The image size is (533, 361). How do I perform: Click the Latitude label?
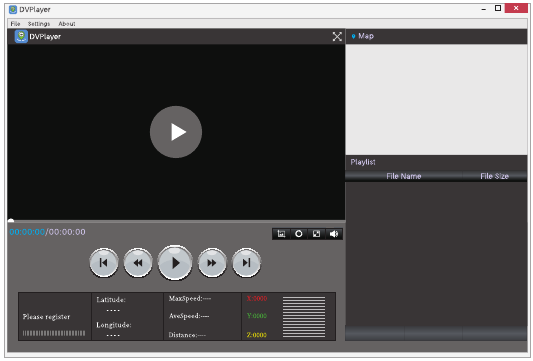click(x=111, y=300)
